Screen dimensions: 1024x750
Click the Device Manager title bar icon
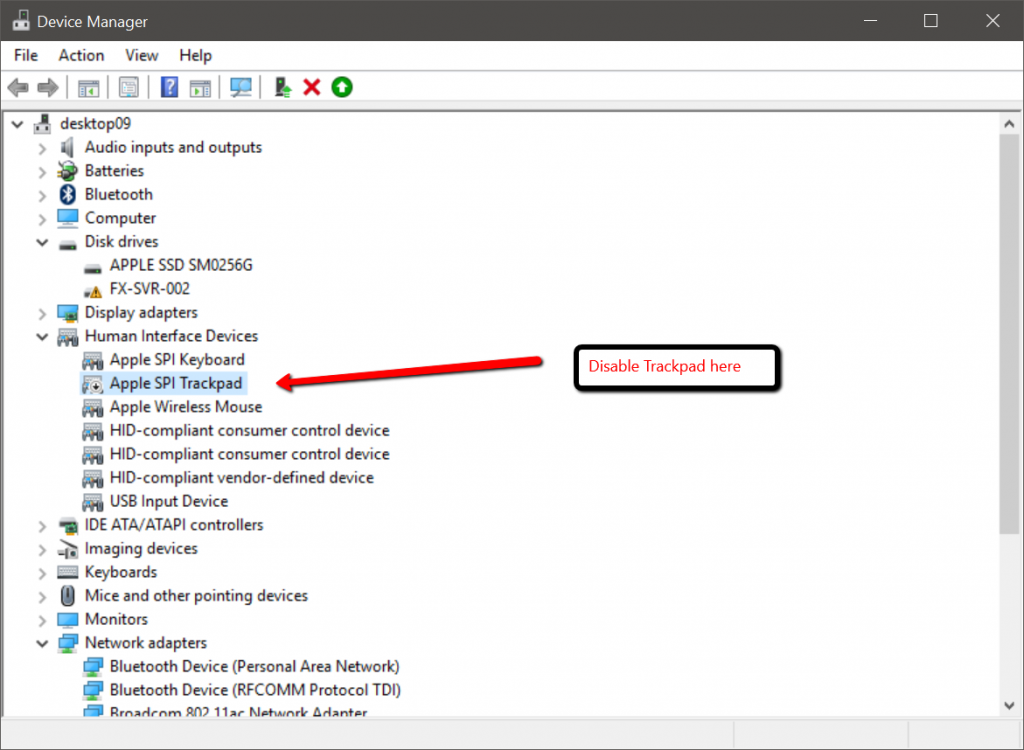click(x=22, y=20)
